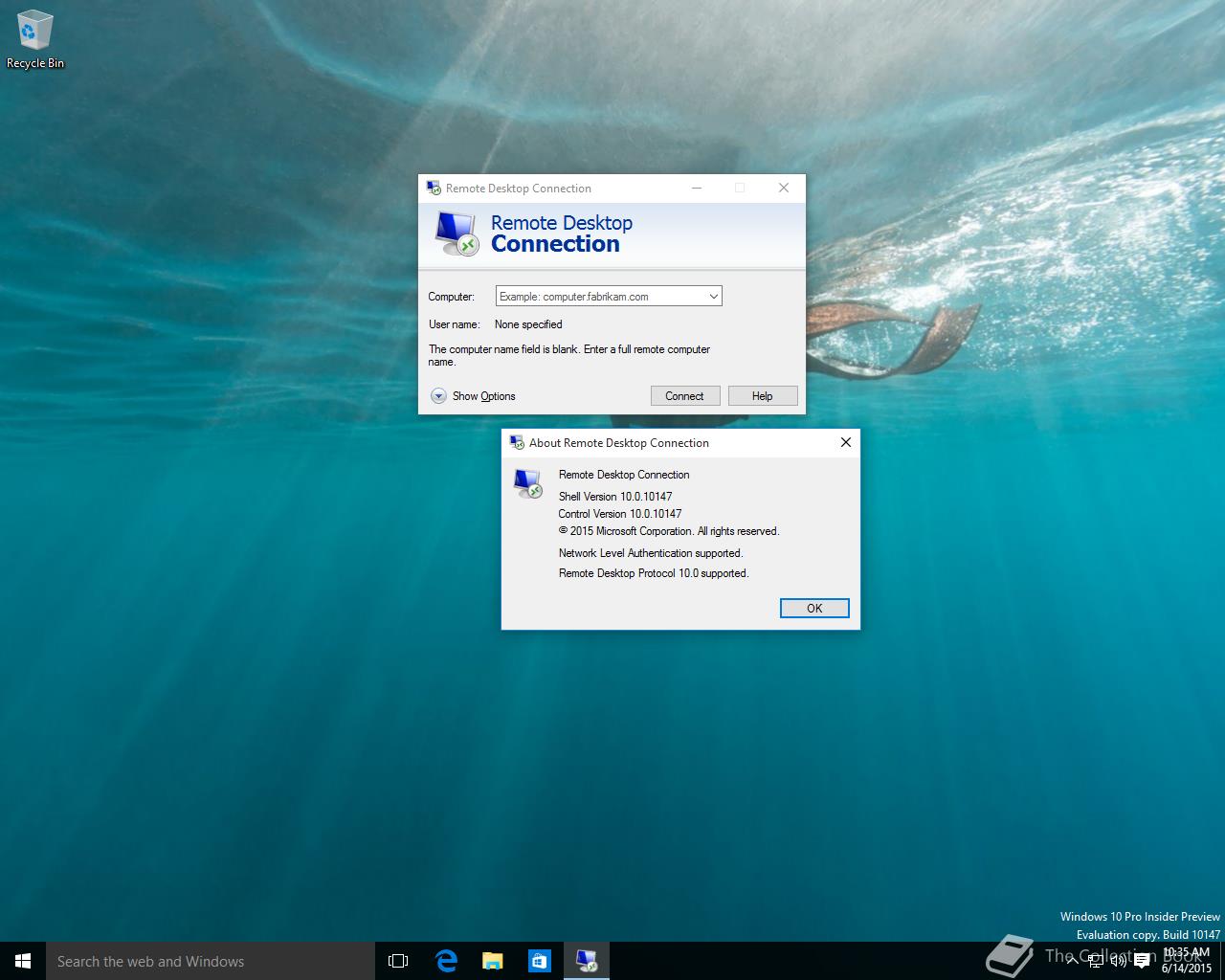This screenshot has height=980, width=1225.
Task: Click the 'Computer:' label
Action: tap(451, 297)
